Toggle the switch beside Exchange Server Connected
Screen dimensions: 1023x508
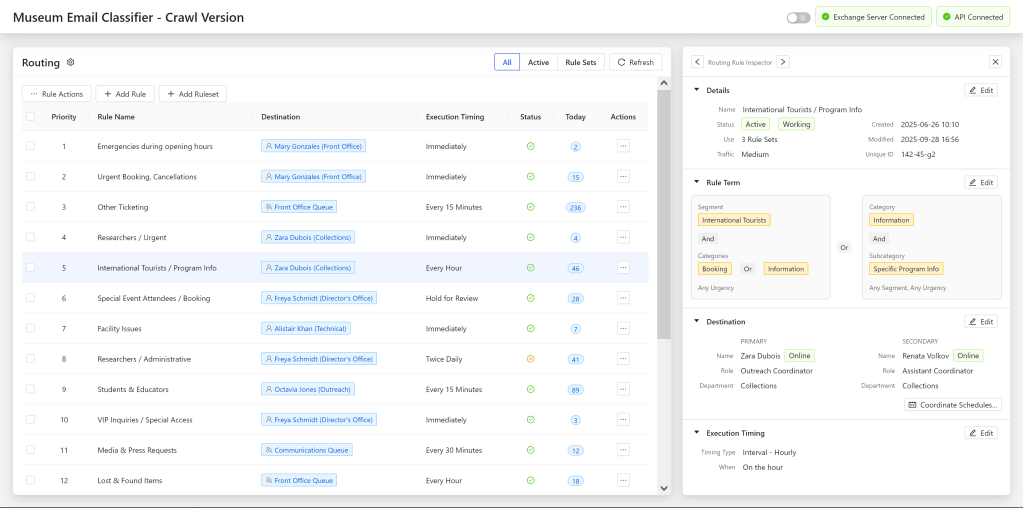(798, 17)
